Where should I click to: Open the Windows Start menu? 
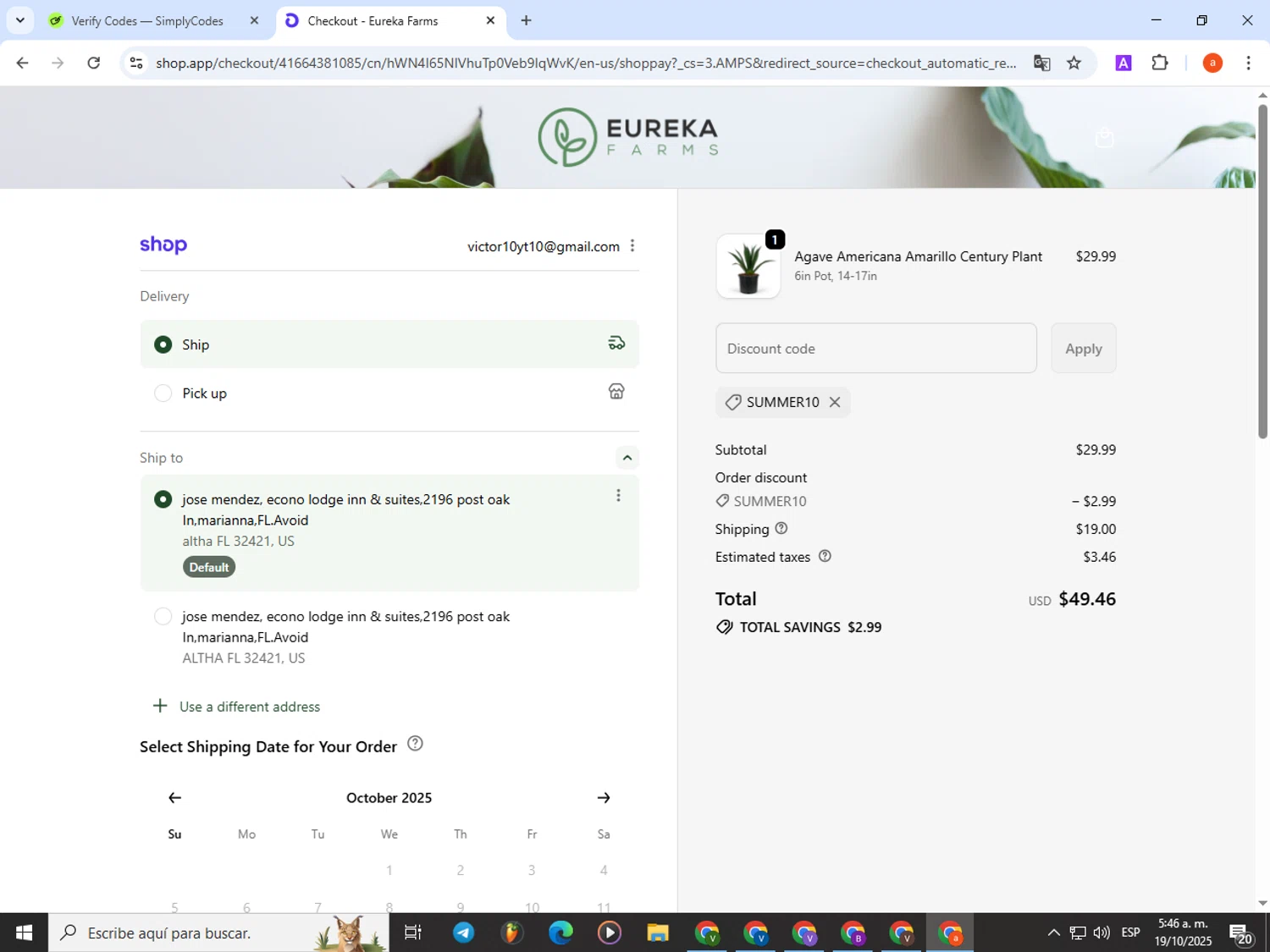tap(24, 933)
